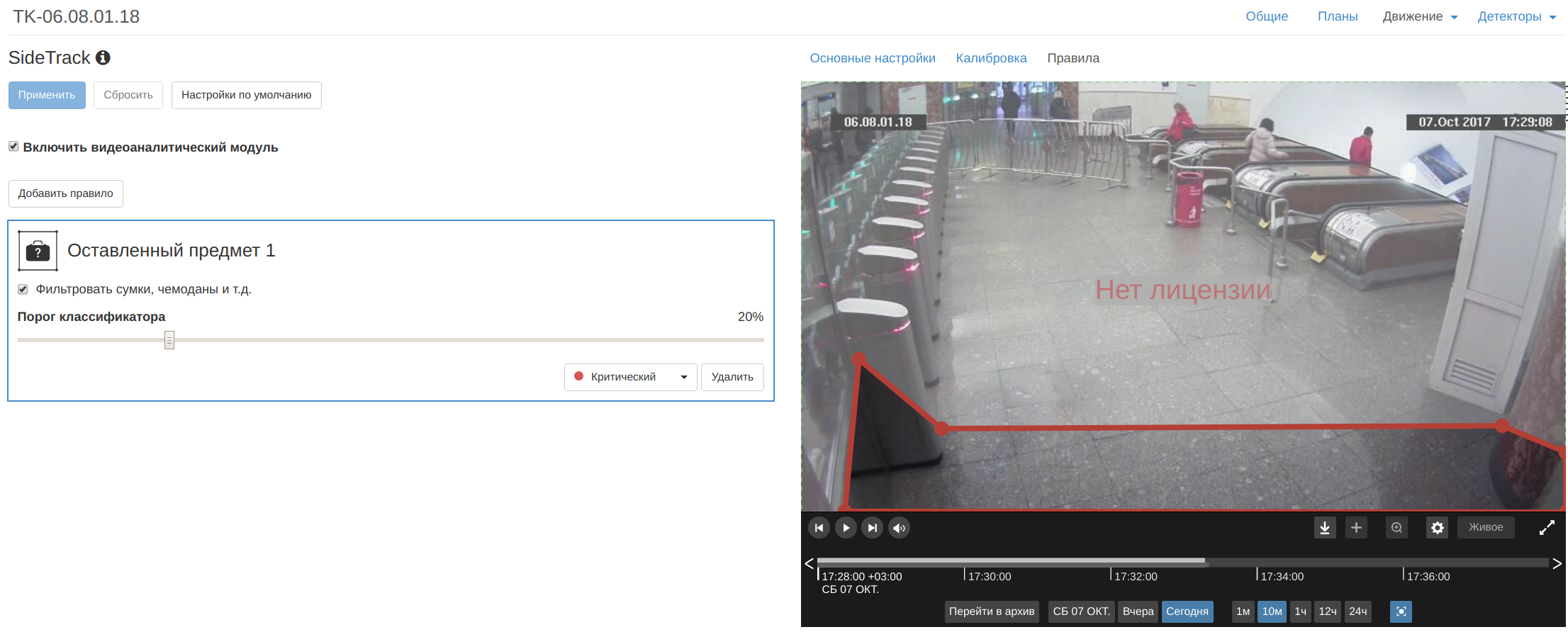Click 17:32:00 timeline marker
This screenshot has height=632, width=1568.
coord(1135,576)
